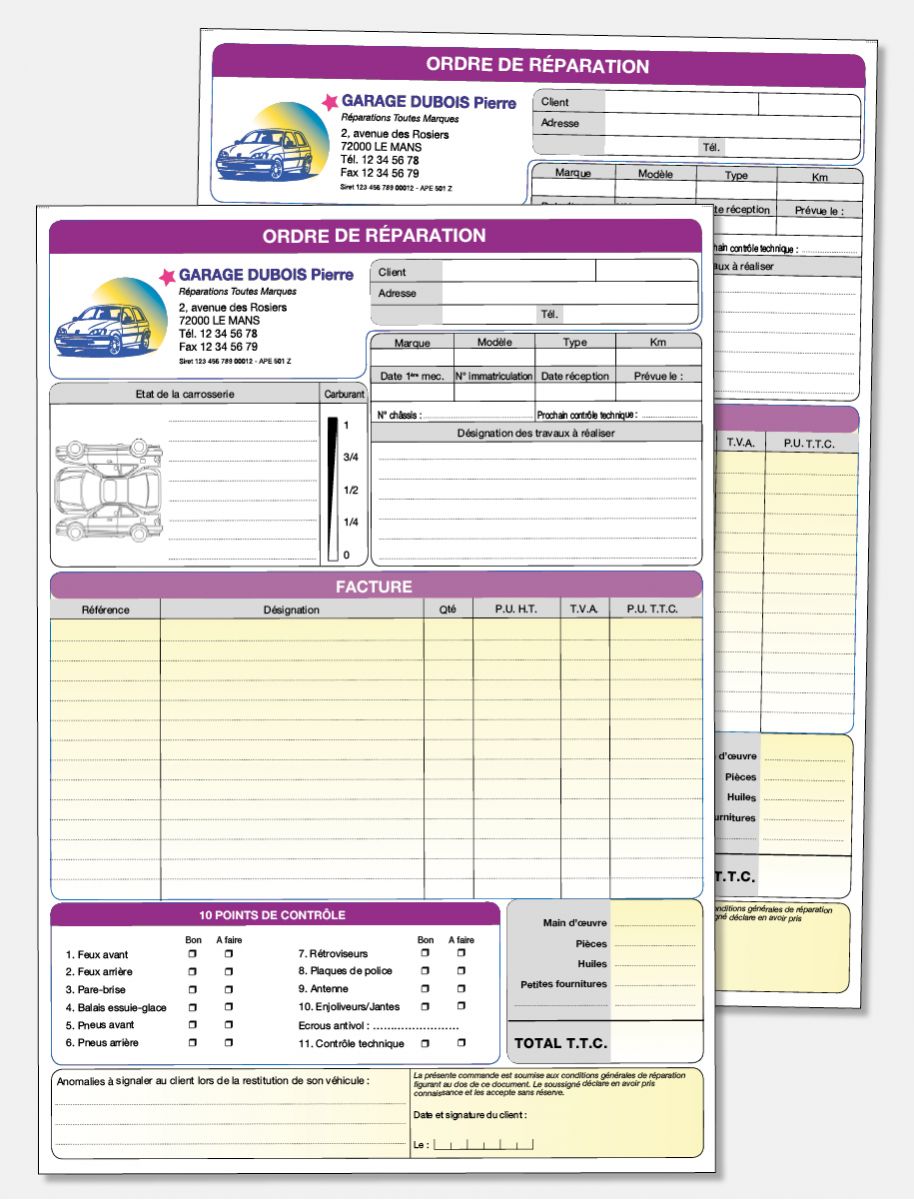Tick A faire for Enjoliveurs/Jantes
Screen dimensions: 914x1200
[461, 1007]
